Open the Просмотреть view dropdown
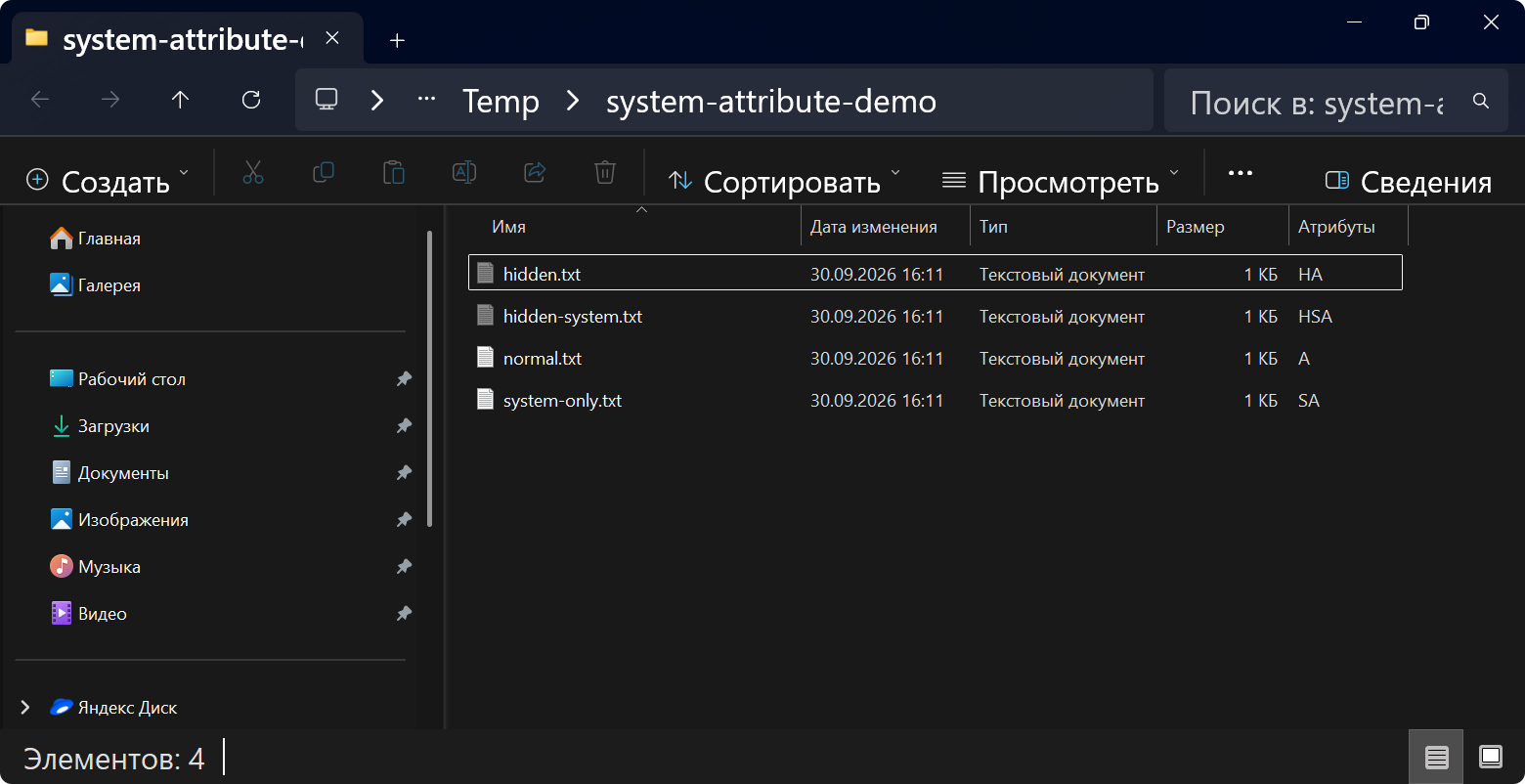Viewport: 1525px width, 784px height. [x=1061, y=180]
